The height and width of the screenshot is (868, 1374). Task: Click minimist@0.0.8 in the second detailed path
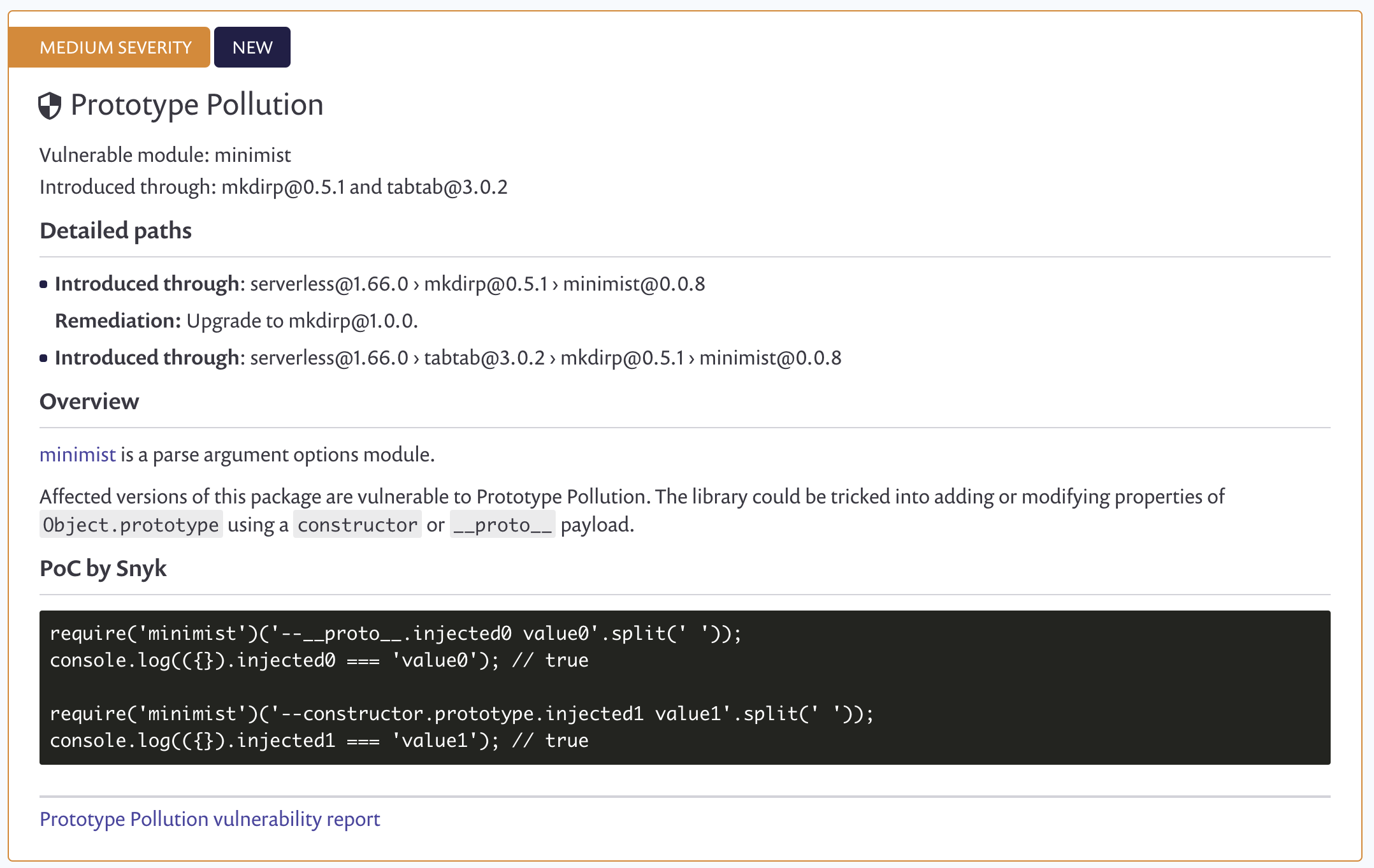[x=770, y=358]
